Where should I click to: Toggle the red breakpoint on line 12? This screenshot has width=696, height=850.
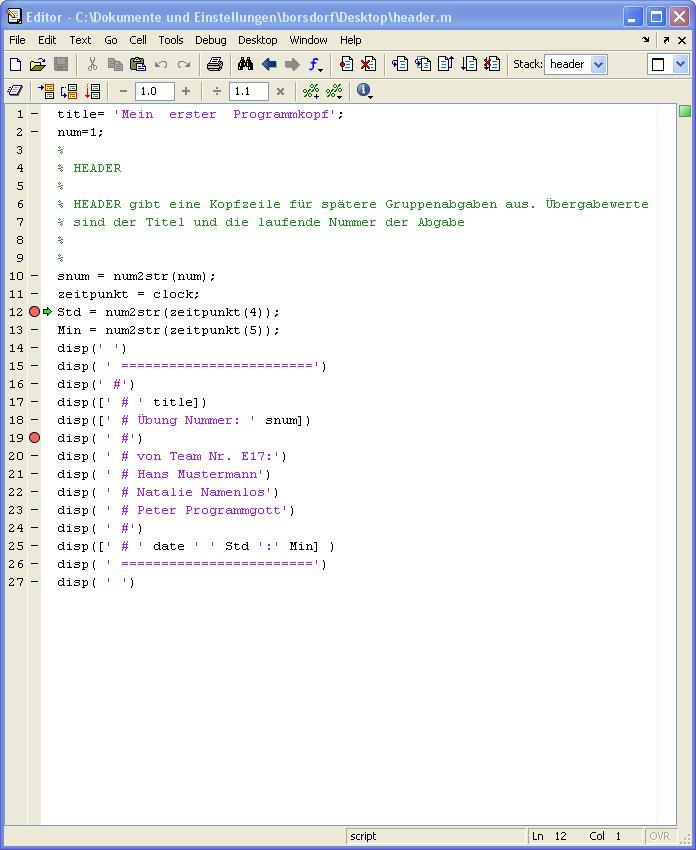(x=35, y=312)
